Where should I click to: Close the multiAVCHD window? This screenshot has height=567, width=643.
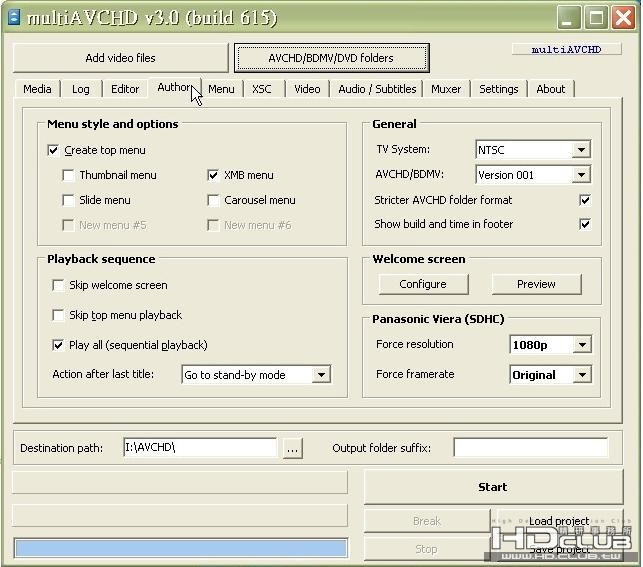pos(623,18)
